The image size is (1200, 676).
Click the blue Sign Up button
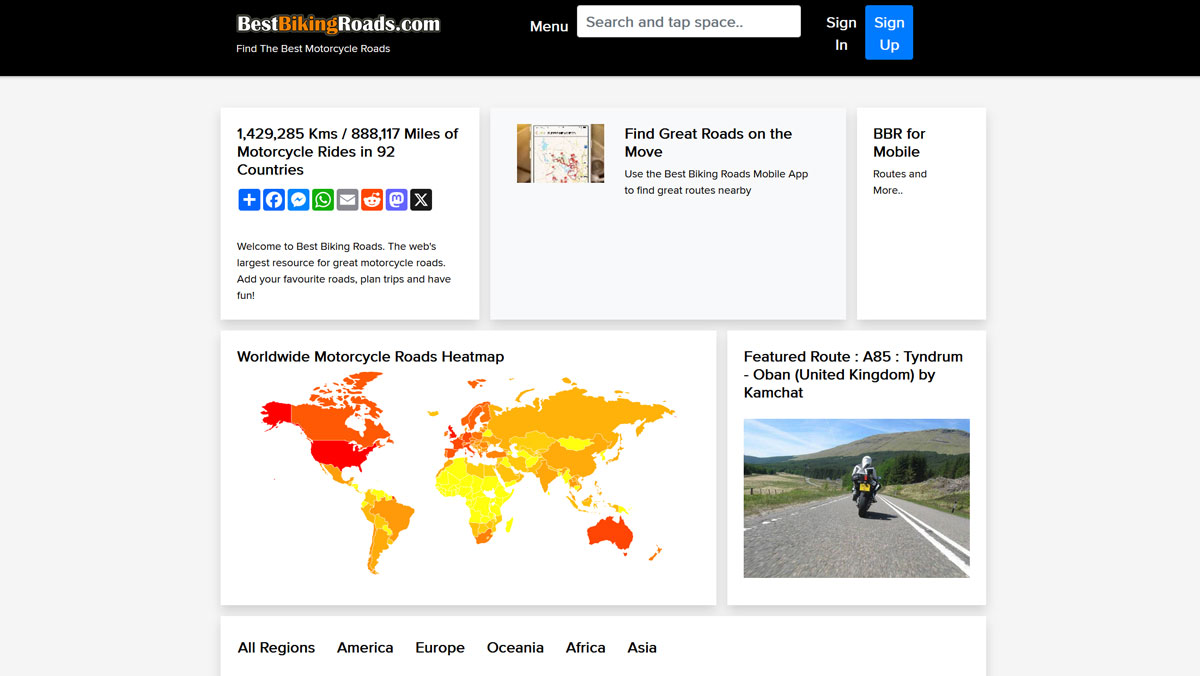click(889, 33)
